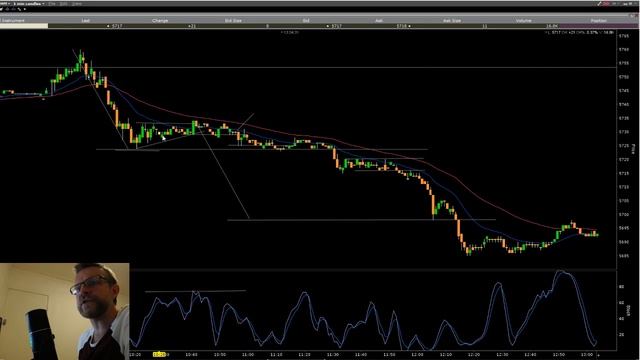This screenshot has height=360, width=640.
Task: Select the Change value +21
Action: click(192, 26)
